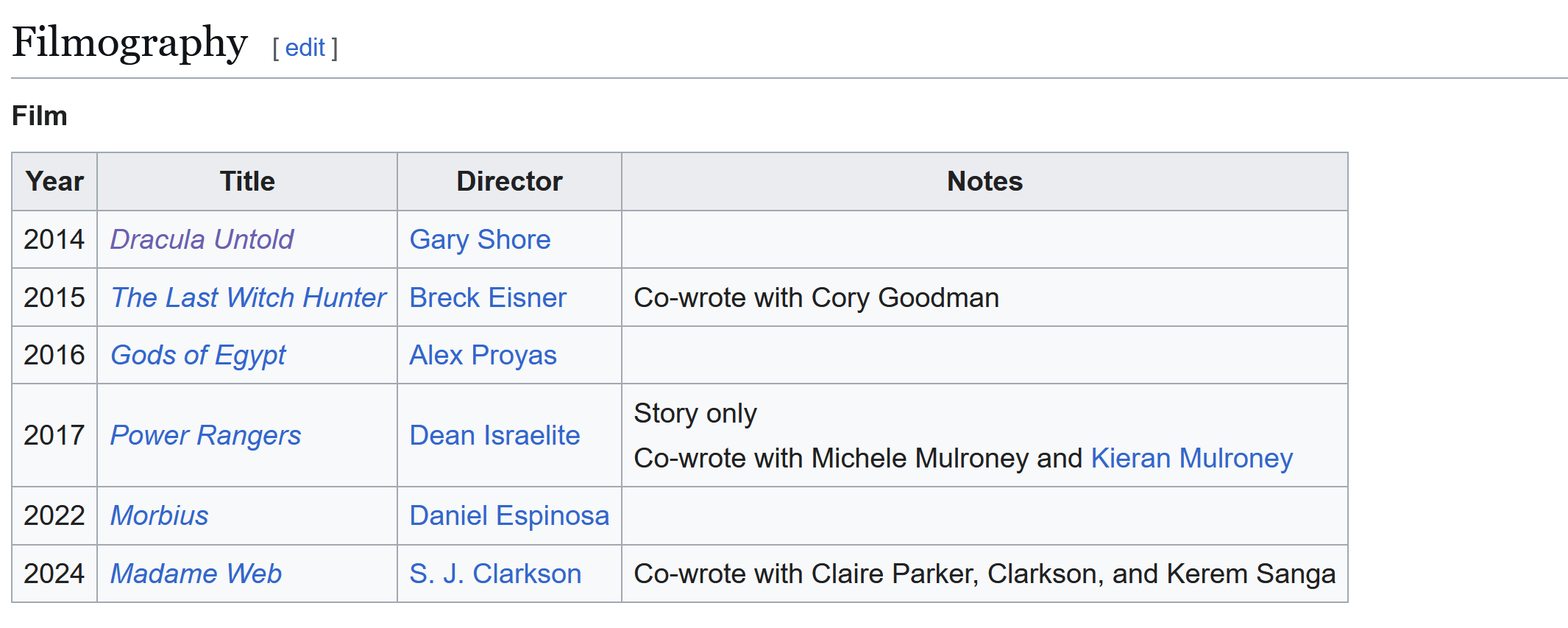Click the edit link beside Filmography
Screen dimensions: 1568x628
(305, 48)
